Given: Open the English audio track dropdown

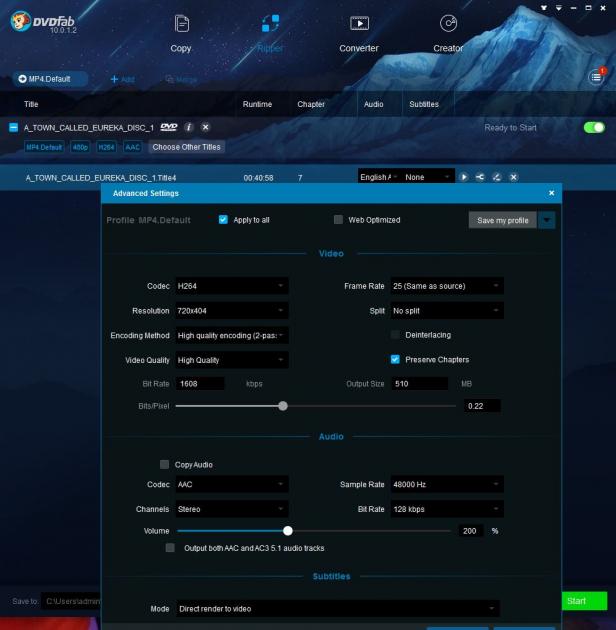Looking at the screenshot, I should coord(379,177).
